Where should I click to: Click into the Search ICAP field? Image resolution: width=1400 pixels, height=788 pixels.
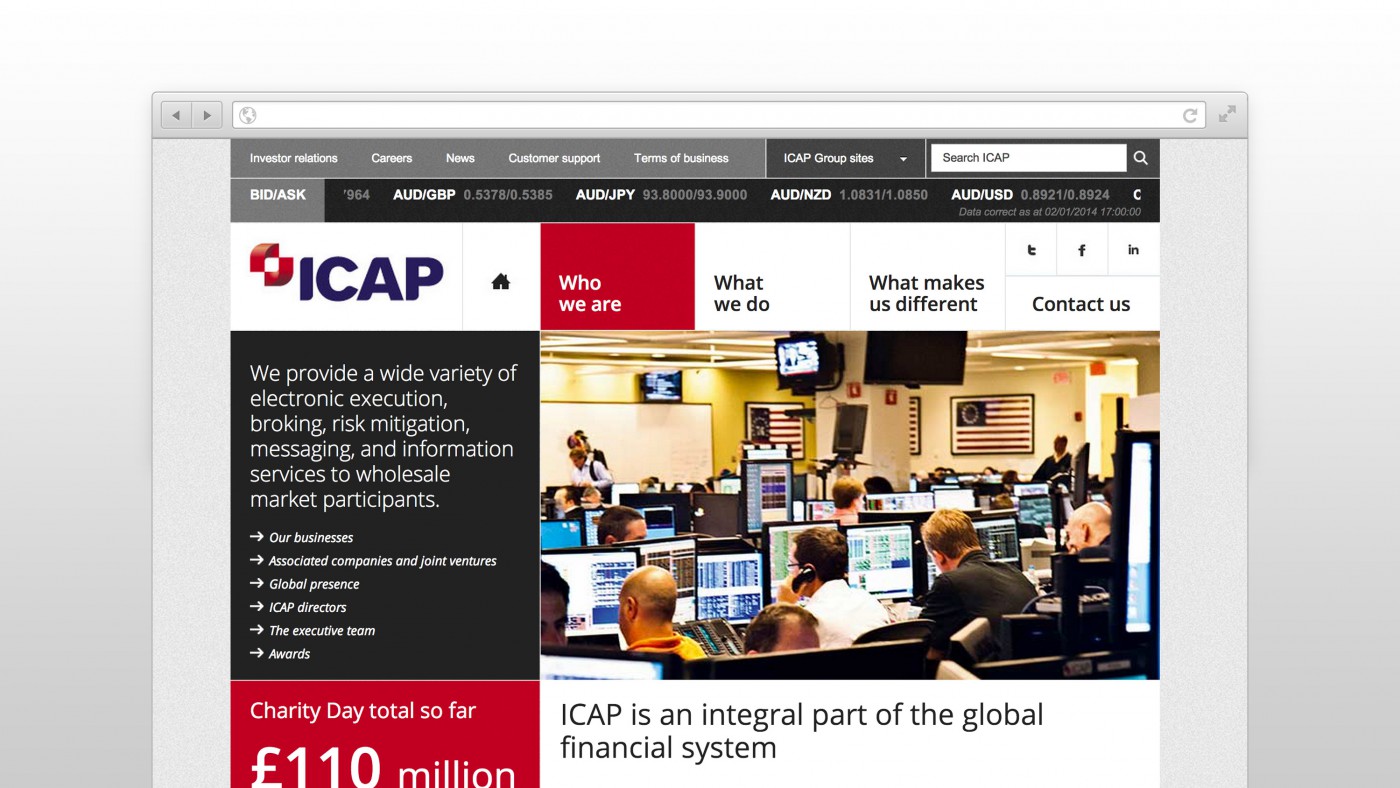point(1028,158)
